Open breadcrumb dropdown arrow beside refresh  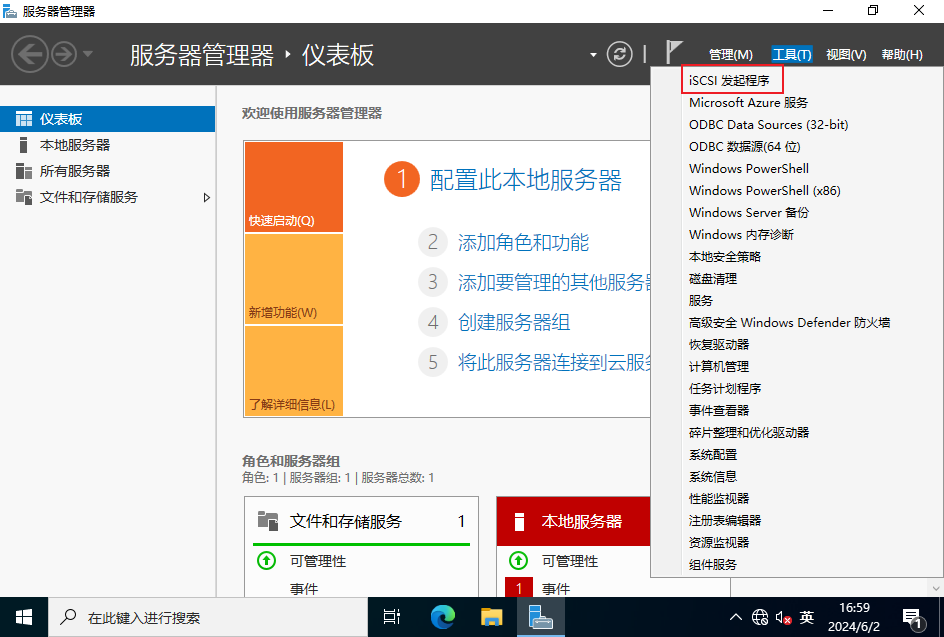(593, 54)
